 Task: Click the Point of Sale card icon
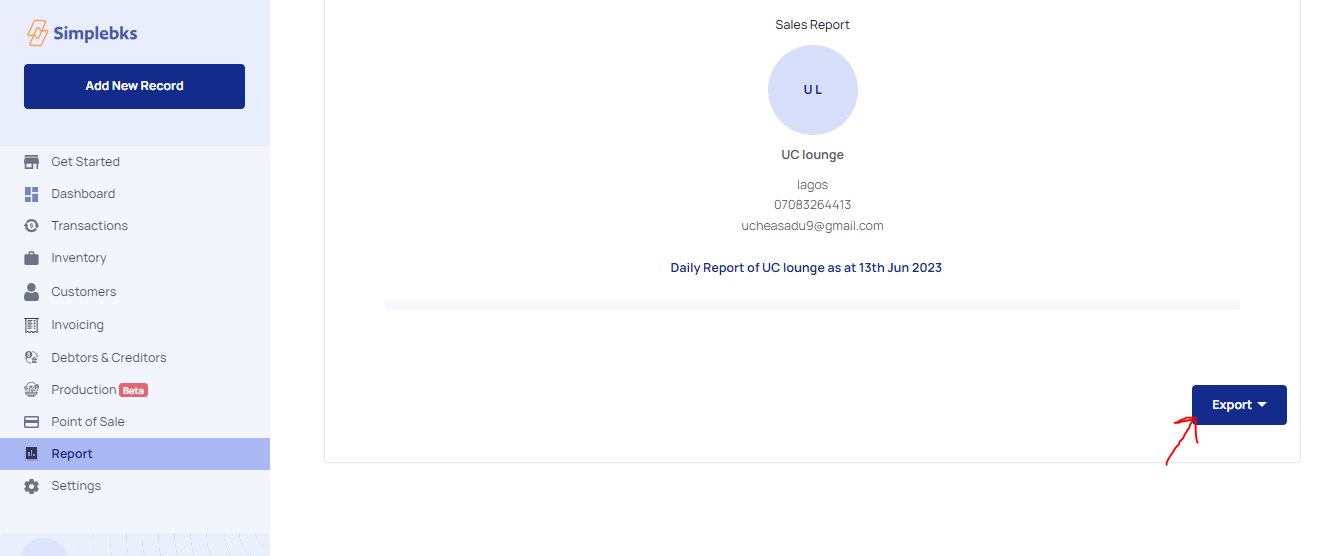tap(32, 422)
